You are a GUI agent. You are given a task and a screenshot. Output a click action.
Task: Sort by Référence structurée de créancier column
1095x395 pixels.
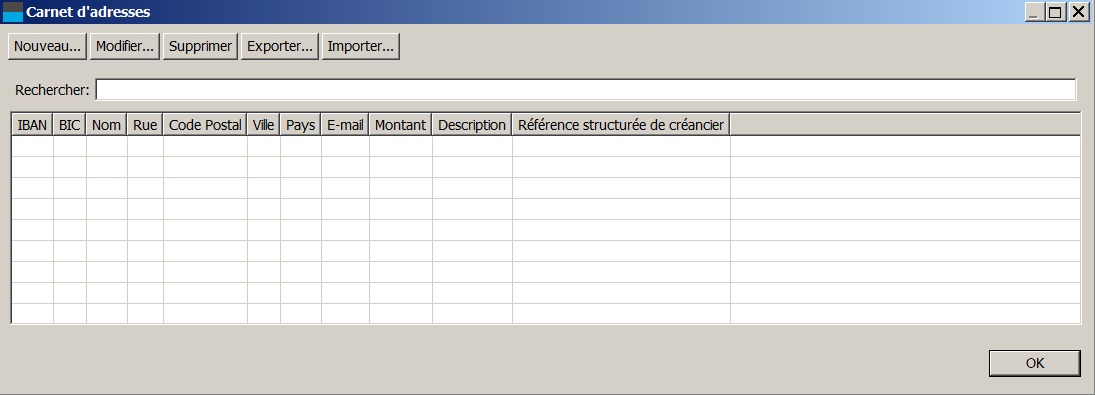tap(622, 125)
